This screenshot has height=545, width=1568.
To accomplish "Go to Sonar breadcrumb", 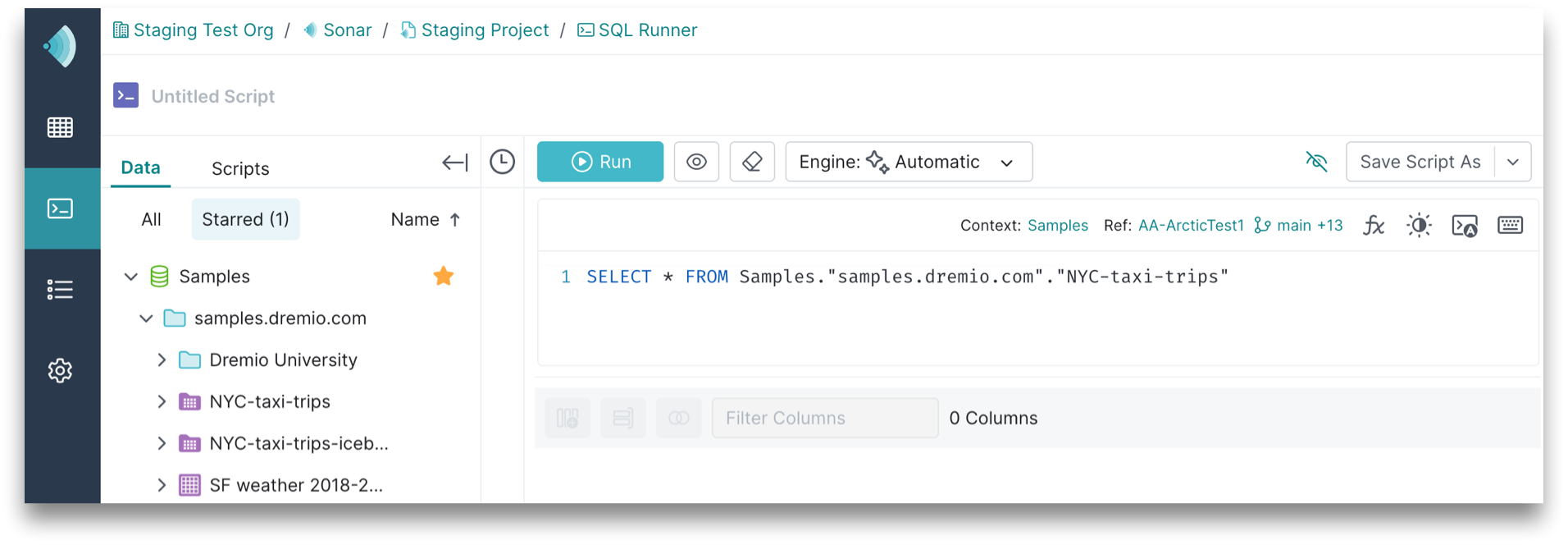I will tap(337, 30).
